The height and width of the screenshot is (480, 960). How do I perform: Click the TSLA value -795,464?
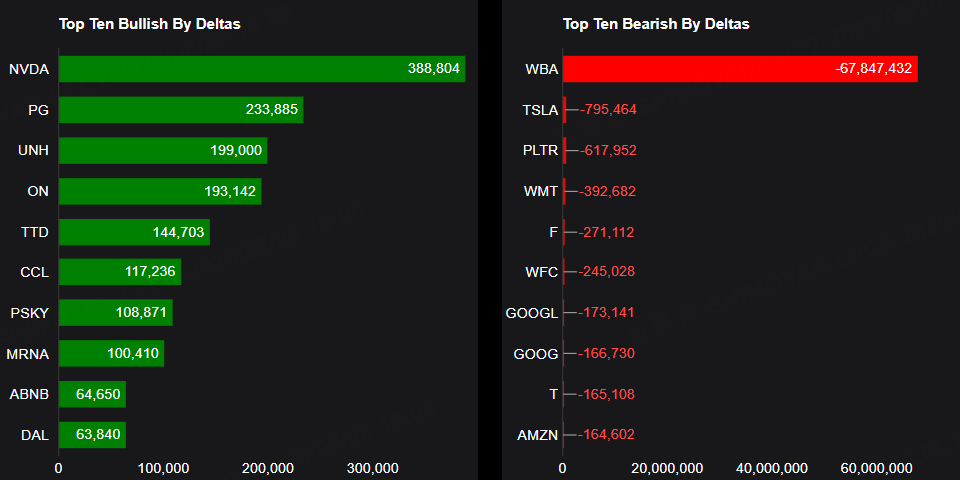pyautogui.click(x=608, y=110)
